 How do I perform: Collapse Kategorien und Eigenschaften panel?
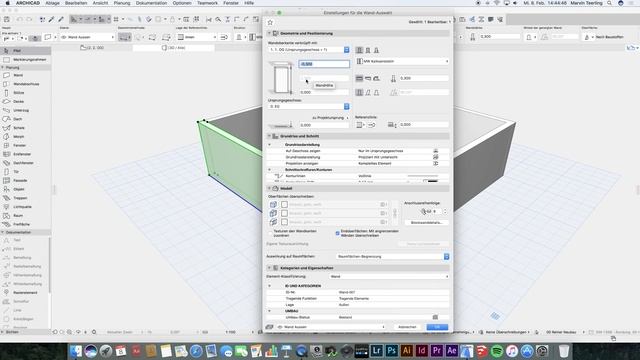coord(269,268)
